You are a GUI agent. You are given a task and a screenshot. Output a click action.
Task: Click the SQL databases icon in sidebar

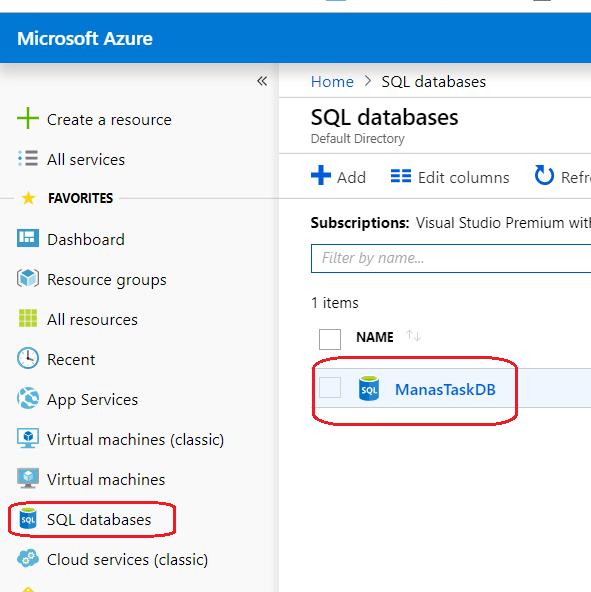tap(28, 518)
